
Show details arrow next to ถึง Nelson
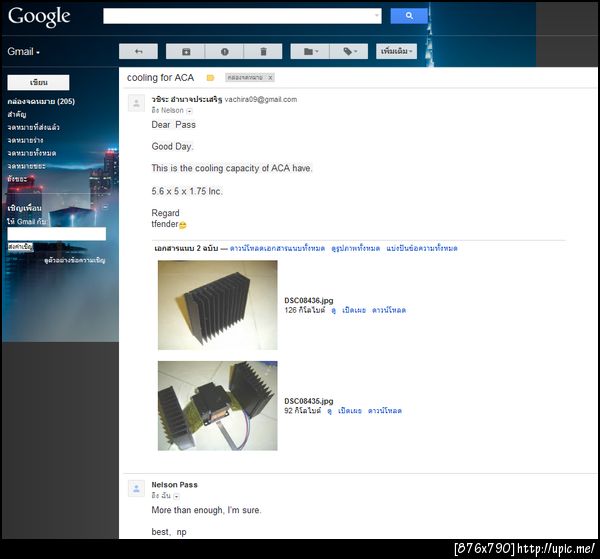click(189, 111)
